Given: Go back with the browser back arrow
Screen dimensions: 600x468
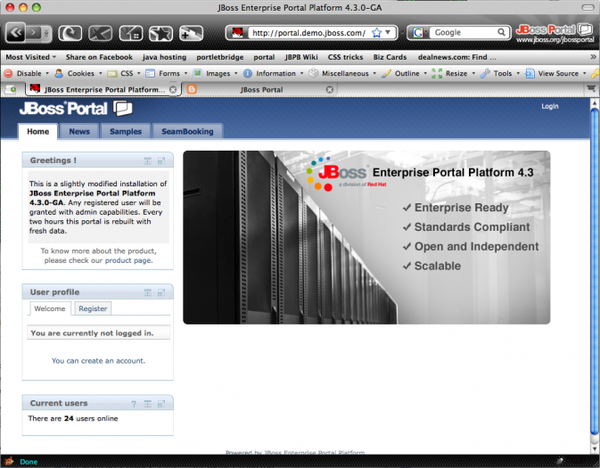Looking at the screenshot, I should [x=16, y=33].
